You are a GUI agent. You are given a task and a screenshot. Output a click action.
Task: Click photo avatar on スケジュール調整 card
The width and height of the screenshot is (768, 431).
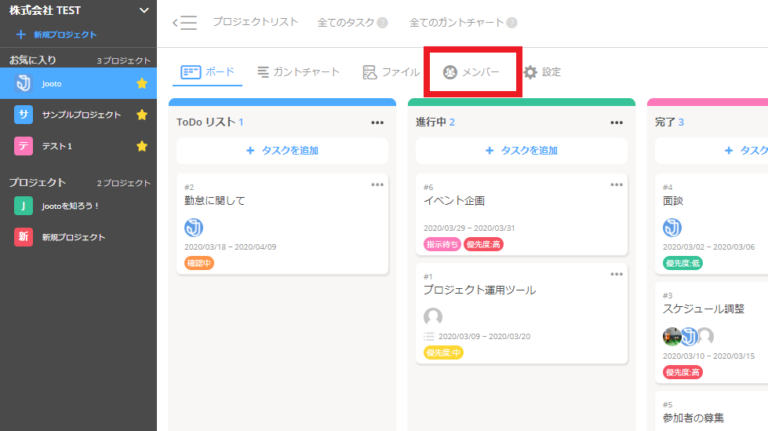click(x=671, y=336)
